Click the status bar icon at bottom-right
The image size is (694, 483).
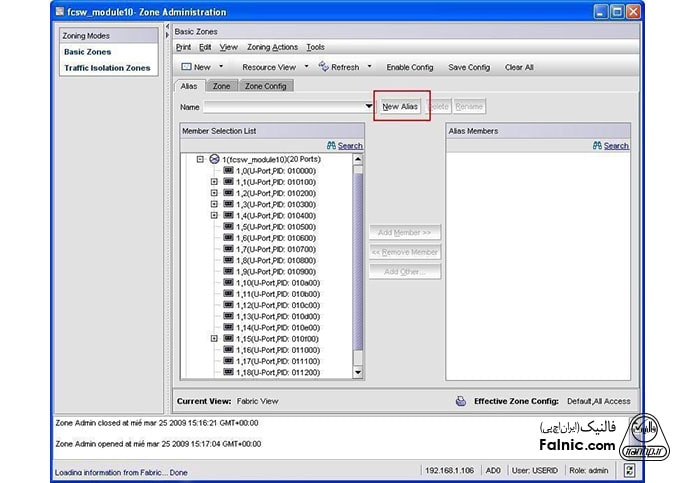(x=629, y=468)
